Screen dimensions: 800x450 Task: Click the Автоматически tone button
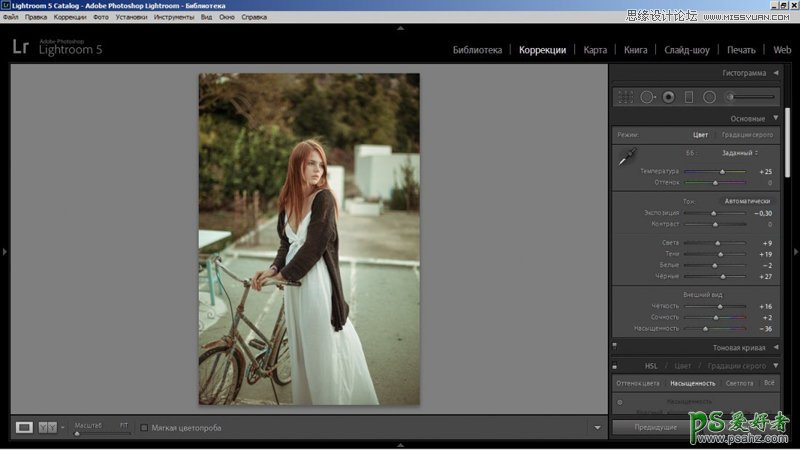(747, 201)
